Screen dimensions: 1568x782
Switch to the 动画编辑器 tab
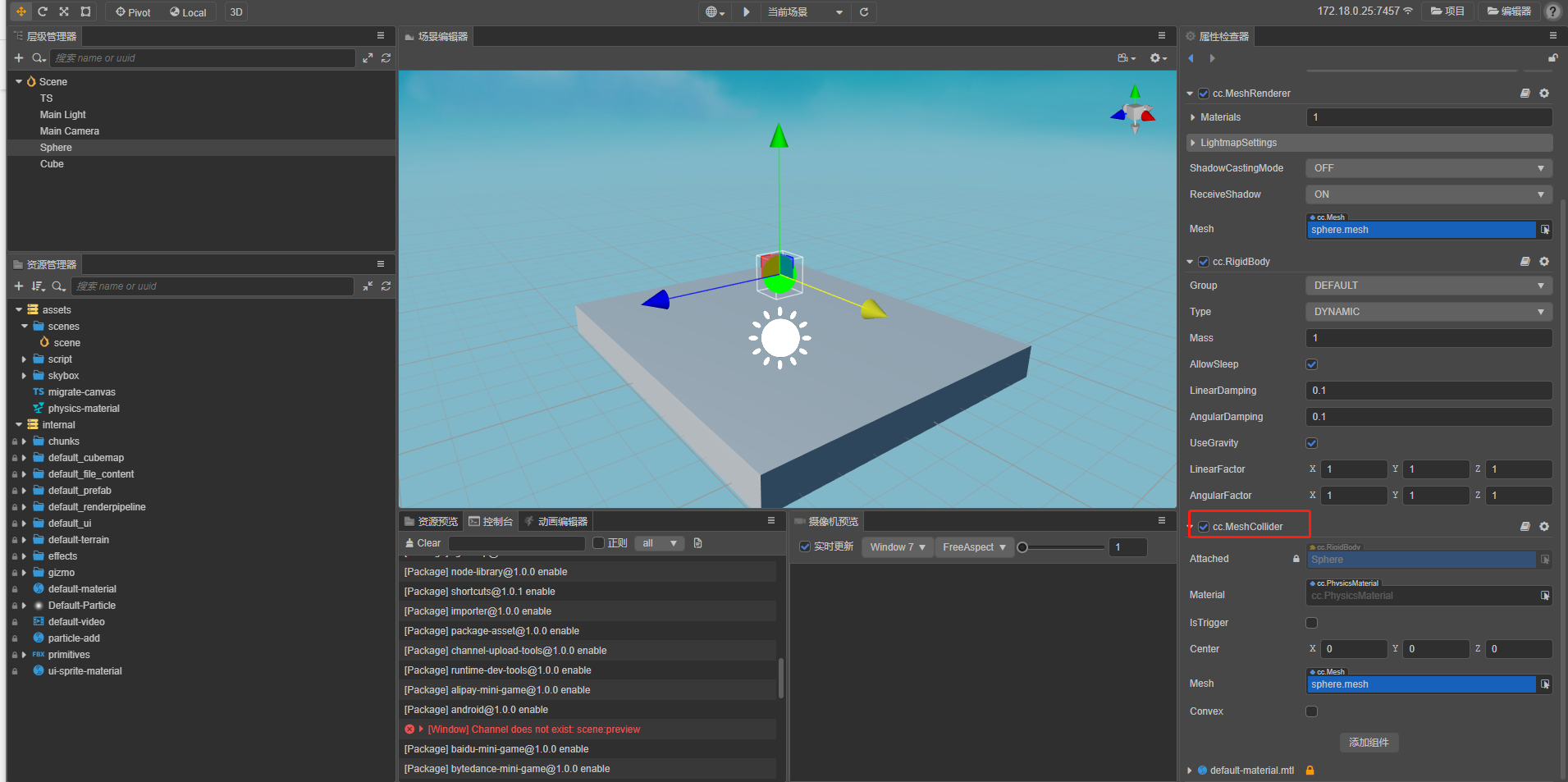(556, 521)
